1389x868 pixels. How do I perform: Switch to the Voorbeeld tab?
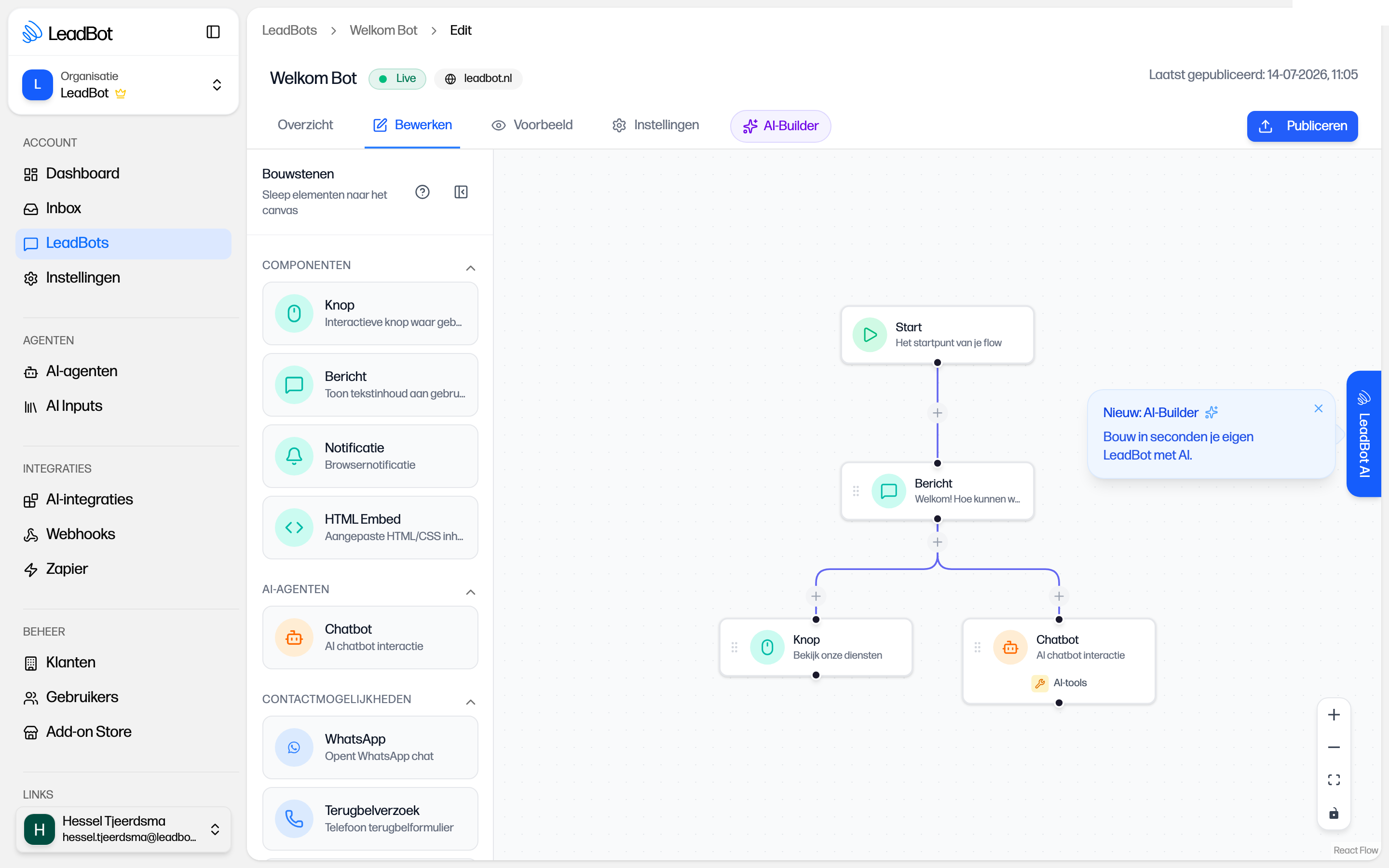(x=532, y=125)
